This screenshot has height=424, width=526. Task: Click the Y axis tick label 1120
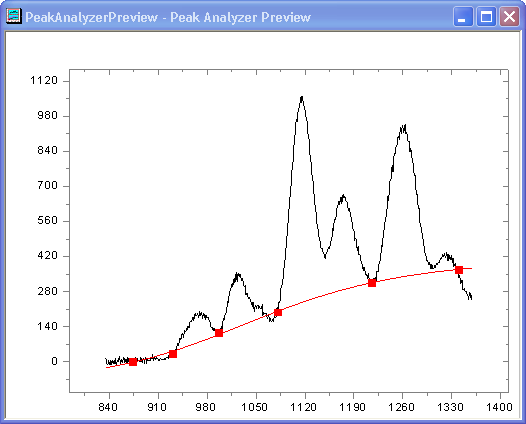pyautogui.click(x=44, y=81)
